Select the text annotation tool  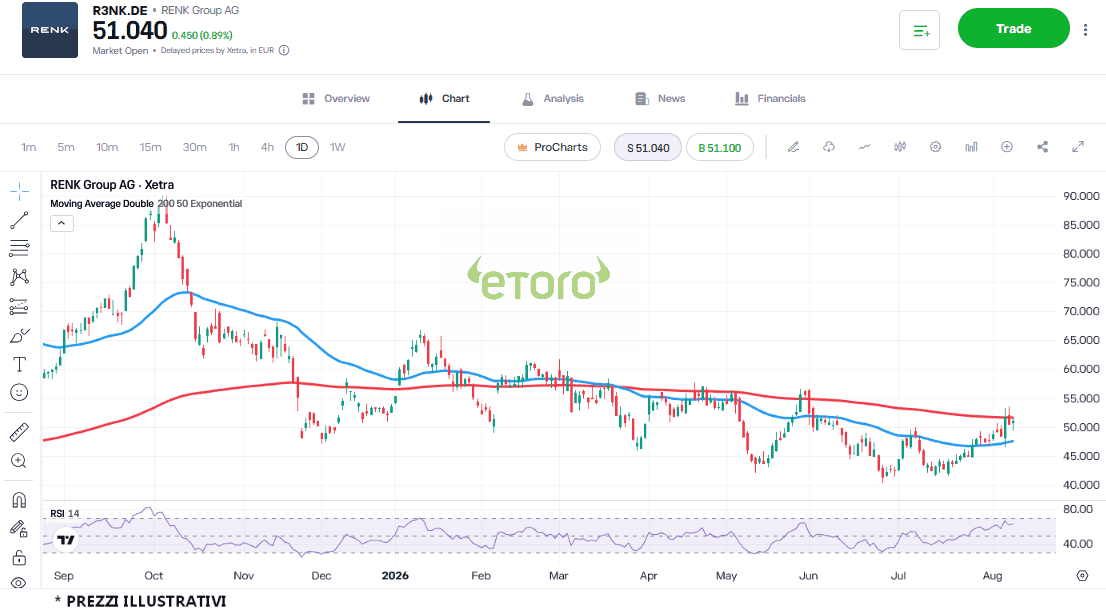pyautogui.click(x=19, y=364)
